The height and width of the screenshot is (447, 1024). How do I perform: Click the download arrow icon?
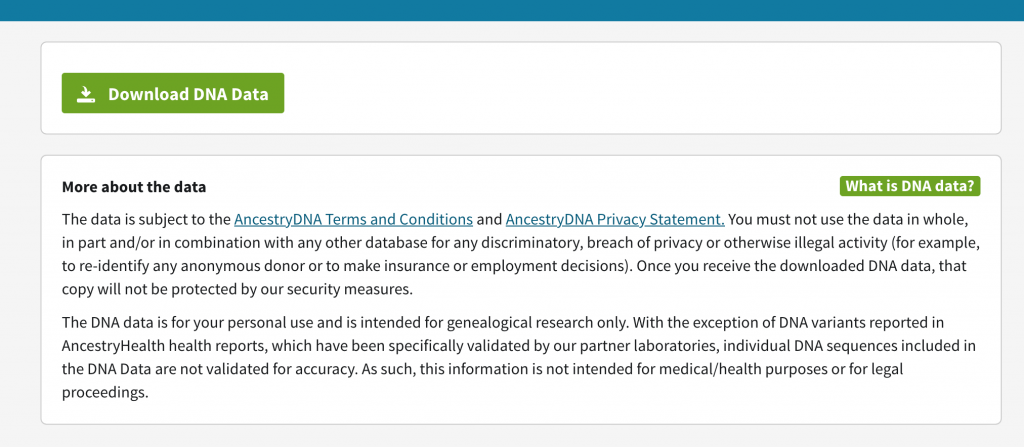pos(87,94)
